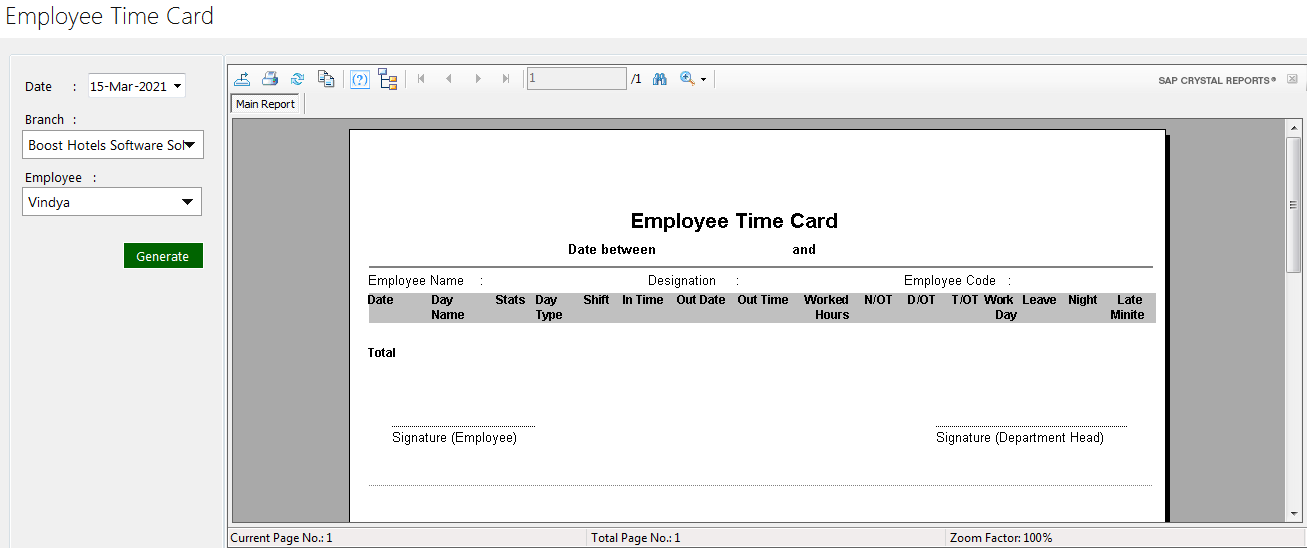The height and width of the screenshot is (548, 1307).
Task: Click the green Generate button
Action: click(163, 256)
